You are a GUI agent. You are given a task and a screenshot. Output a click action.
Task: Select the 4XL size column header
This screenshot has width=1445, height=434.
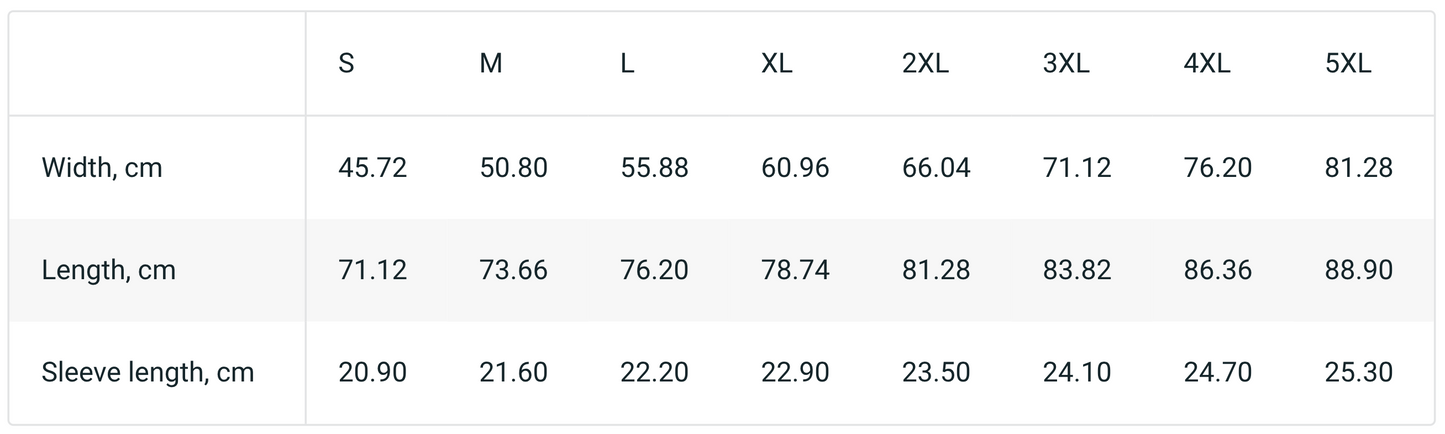point(1207,65)
